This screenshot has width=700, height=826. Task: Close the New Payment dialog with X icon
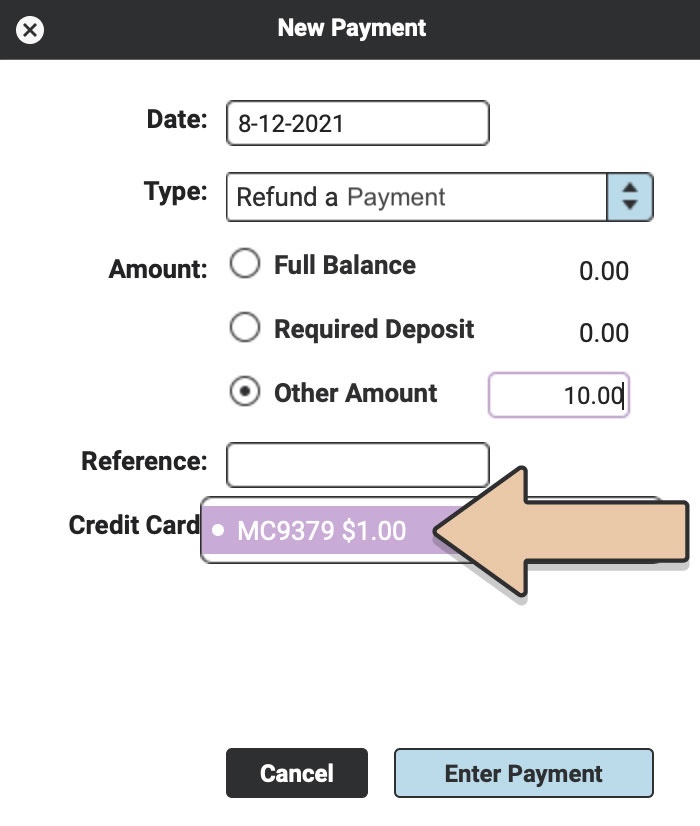click(x=31, y=30)
